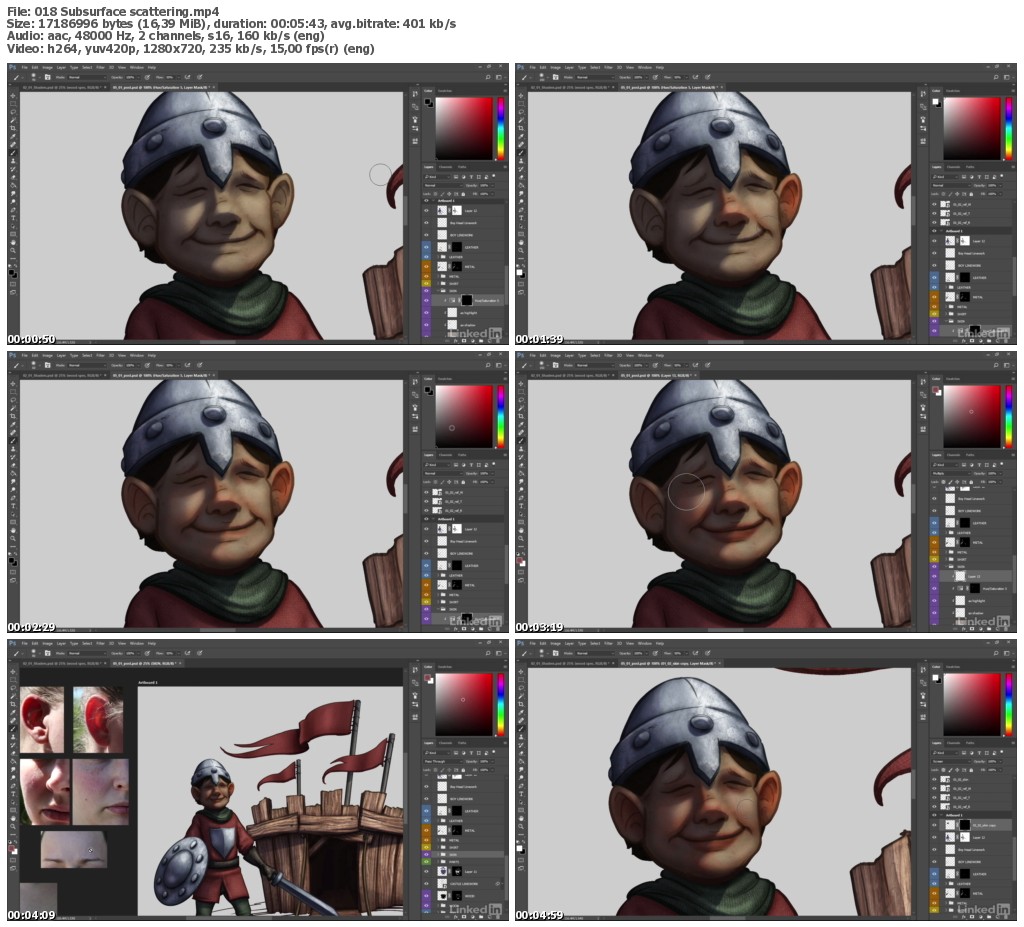The height and width of the screenshot is (927, 1024).
Task: Select the Path Selection tool in the 00:04:09 frame
Action: coord(13,802)
